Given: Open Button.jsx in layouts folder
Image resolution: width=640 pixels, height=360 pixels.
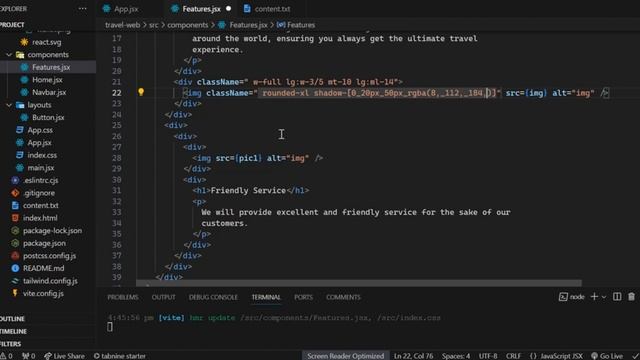Looking at the screenshot, I should point(48,118).
